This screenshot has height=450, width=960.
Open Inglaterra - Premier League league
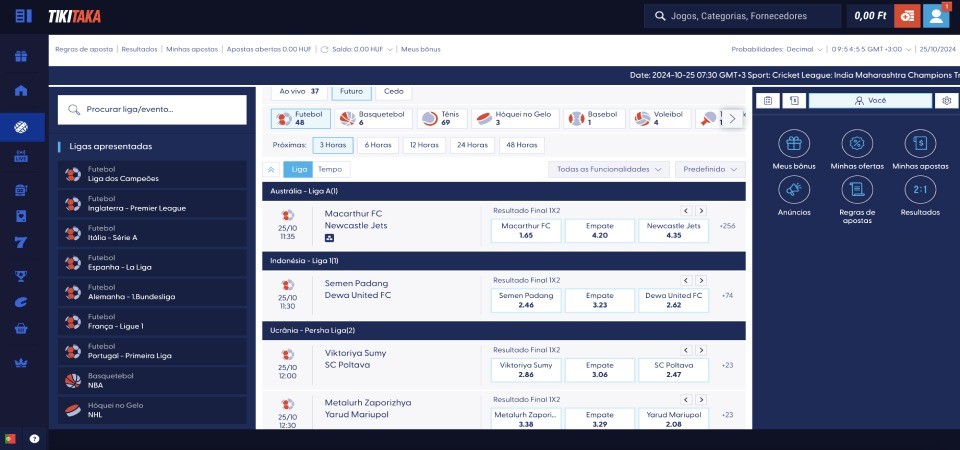point(152,203)
